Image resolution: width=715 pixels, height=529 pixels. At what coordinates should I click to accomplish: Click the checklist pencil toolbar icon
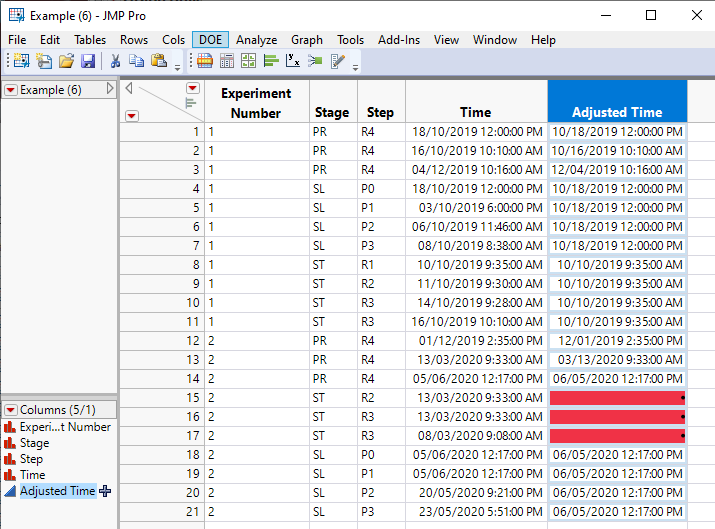pyautogui.click(x=337, y=61)
